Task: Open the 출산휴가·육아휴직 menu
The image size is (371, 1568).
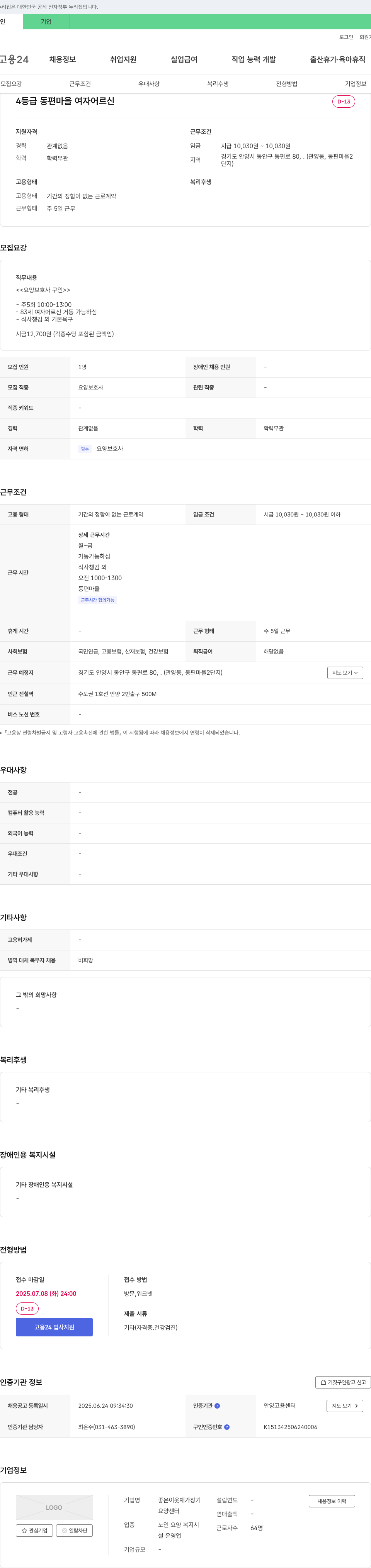Action: (337, 59)
